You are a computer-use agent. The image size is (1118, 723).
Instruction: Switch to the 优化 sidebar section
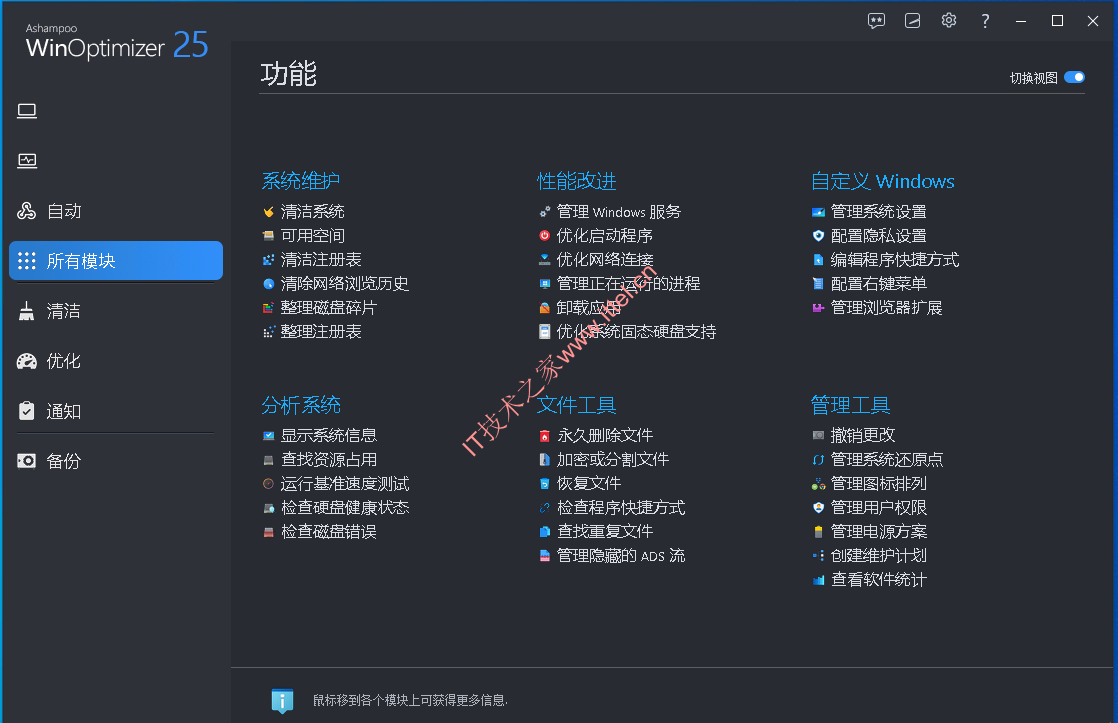[116, 362]
